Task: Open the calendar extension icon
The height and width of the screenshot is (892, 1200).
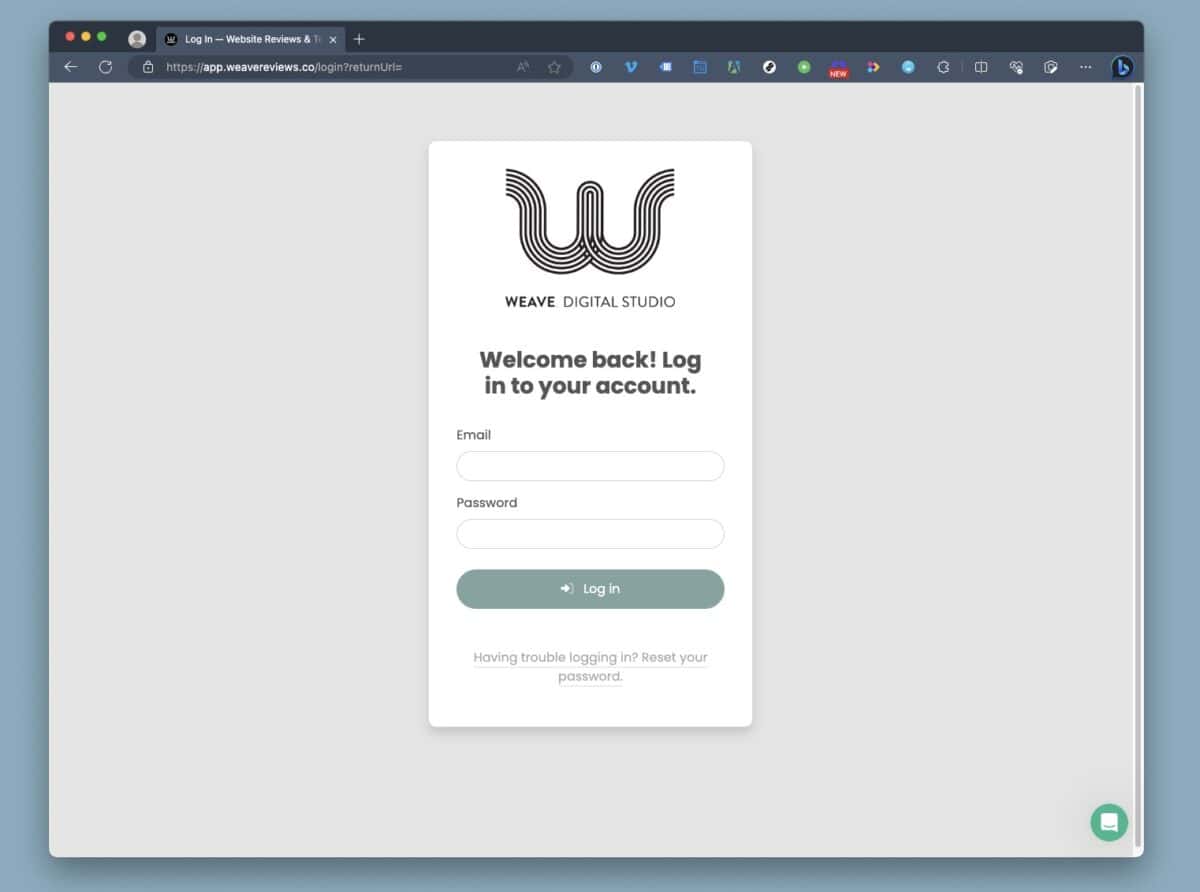Action: click(699, 67)
